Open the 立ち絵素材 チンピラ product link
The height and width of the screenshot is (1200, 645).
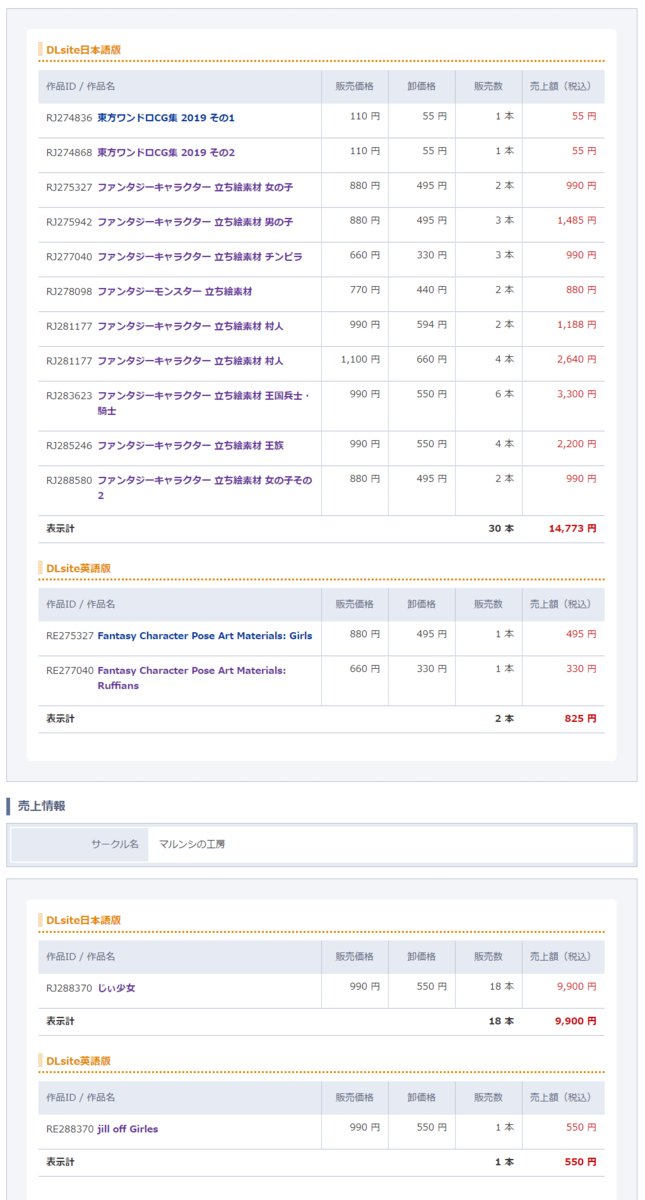[x=200, y=257]
